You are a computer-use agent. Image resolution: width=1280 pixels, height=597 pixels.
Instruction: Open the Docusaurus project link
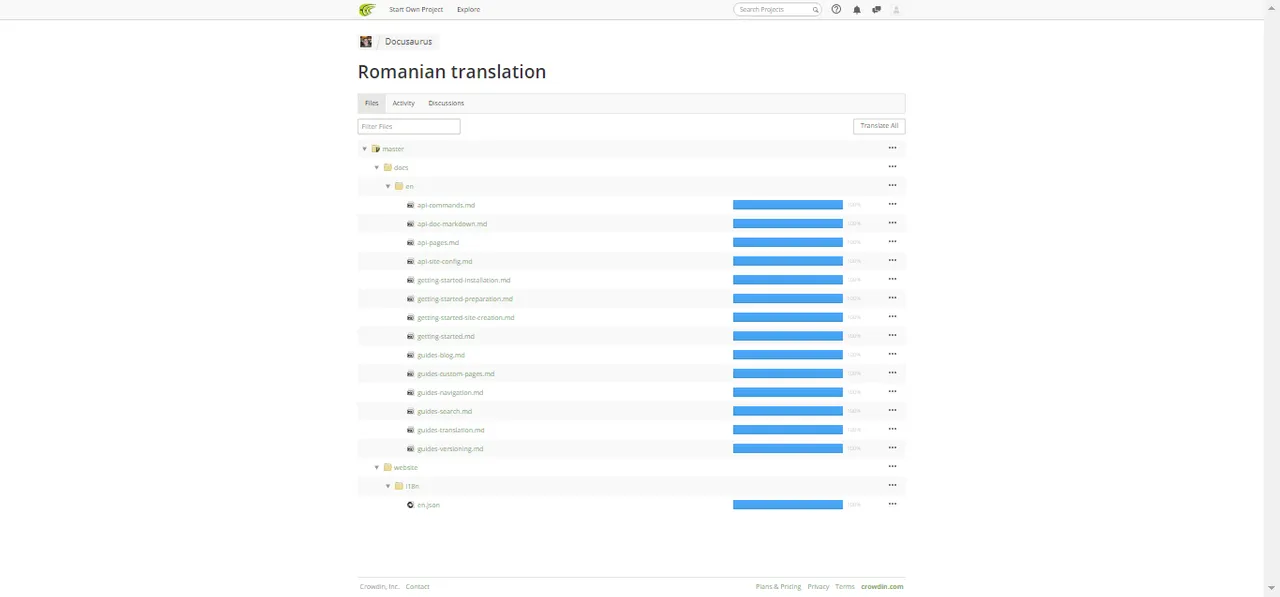pyautogui.click(x=408, y=42)
